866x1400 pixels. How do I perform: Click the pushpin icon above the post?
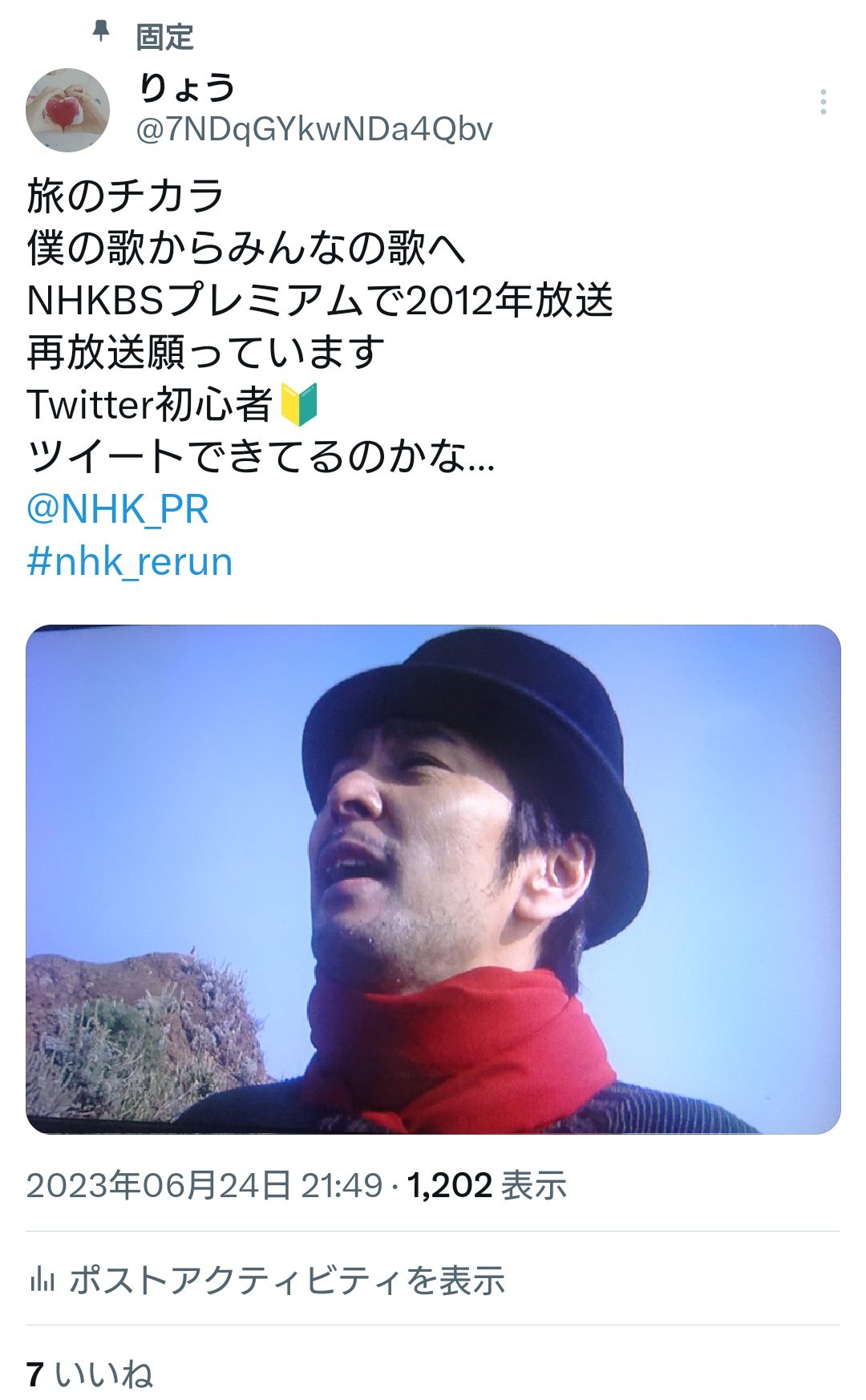click(x=100, y=32)
